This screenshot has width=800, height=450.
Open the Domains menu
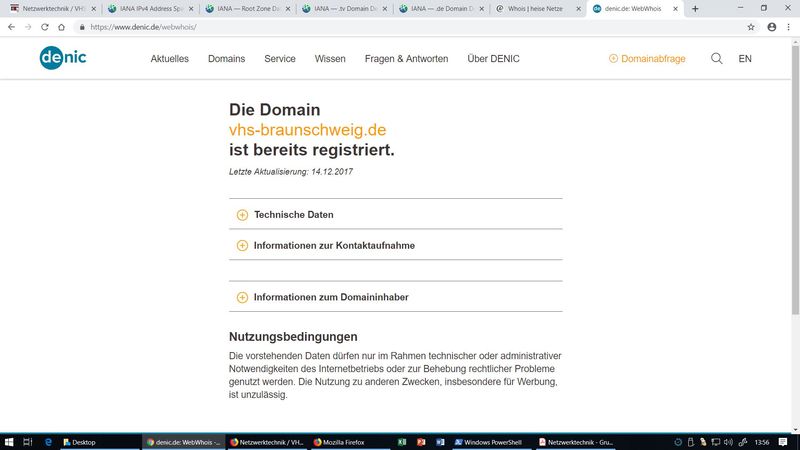click(x=227, y=59)
